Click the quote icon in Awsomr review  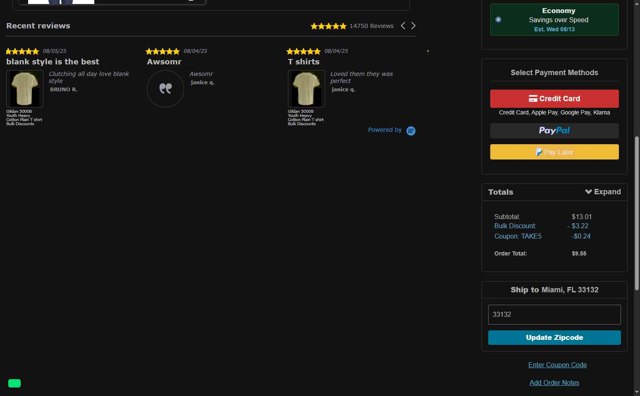click(165, 89)
